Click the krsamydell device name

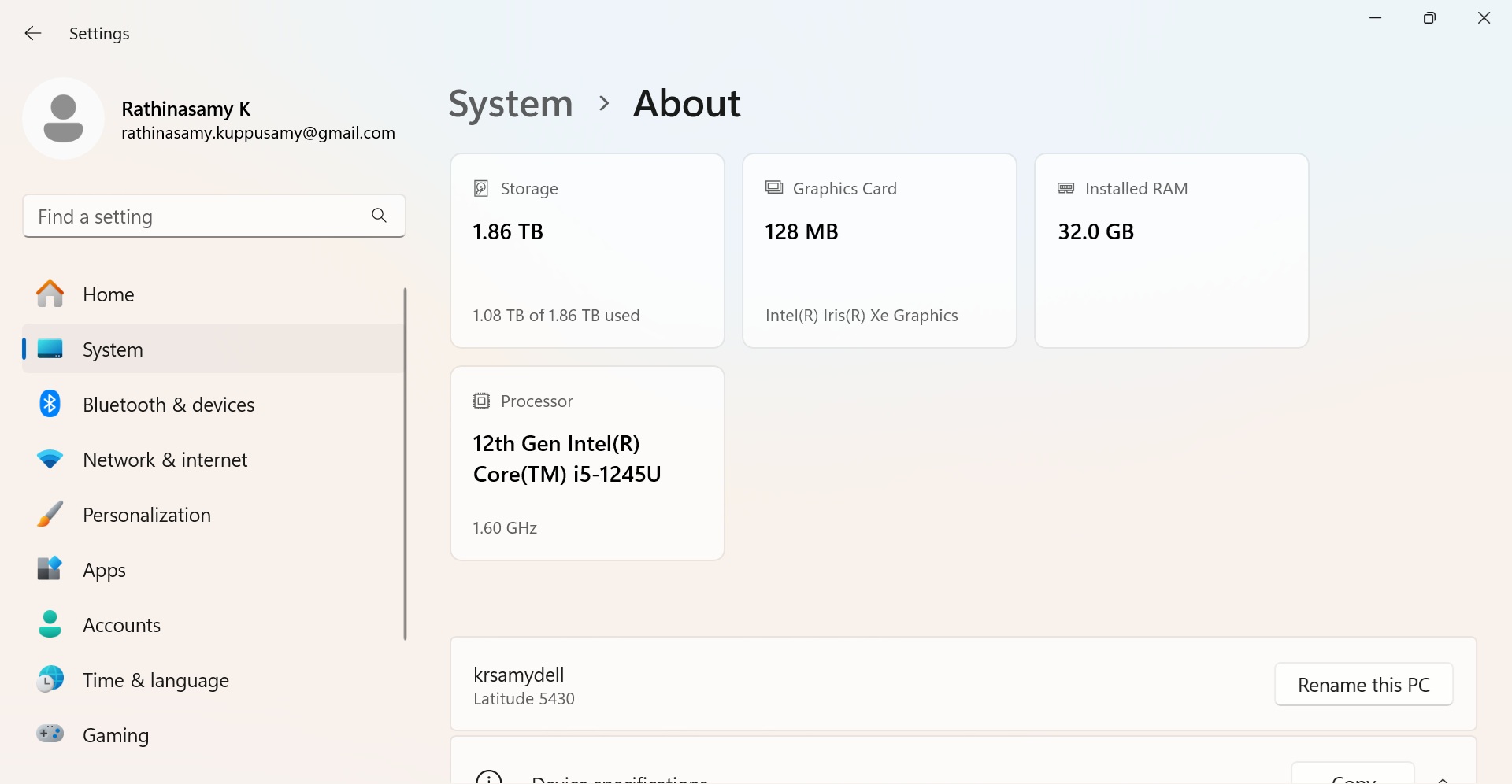point(519,675)
